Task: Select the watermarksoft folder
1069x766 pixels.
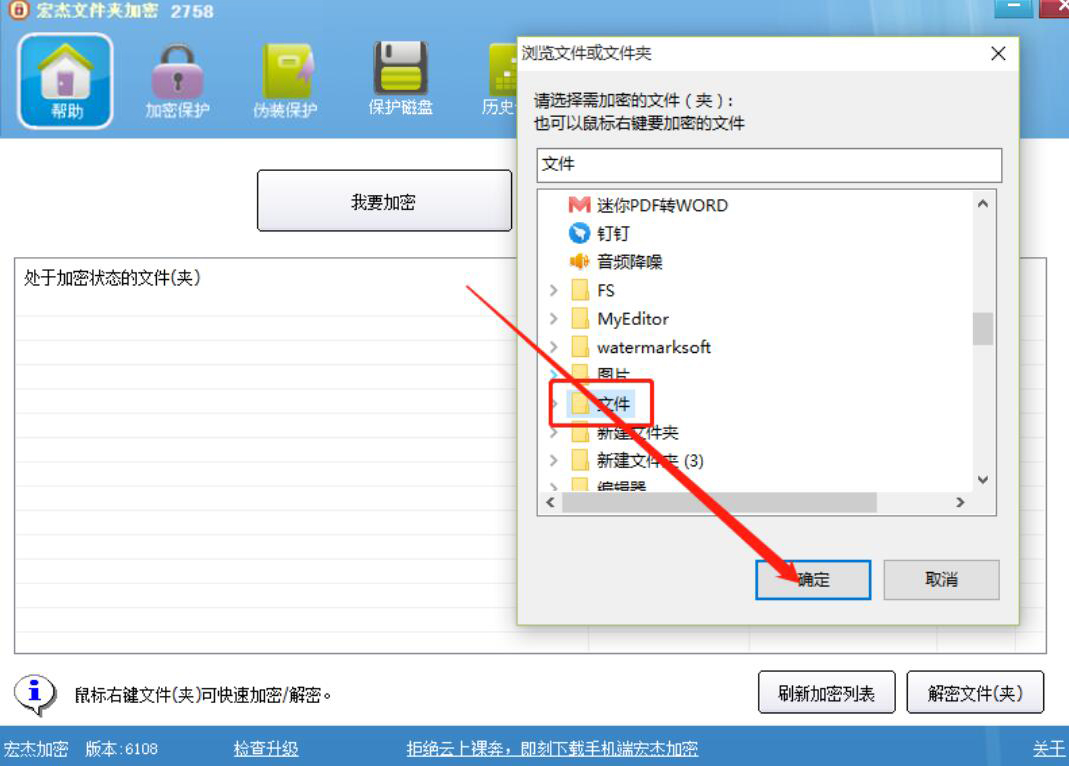Action: click(641, 348)
